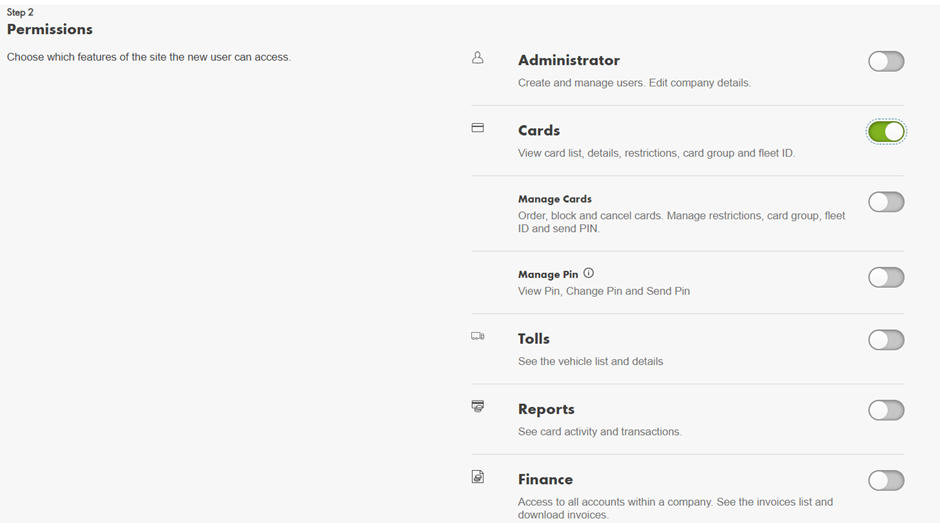Switch on the Tolls permission toggle
The height and width of the screenshot is (523, 940).
pyautogui.click(x=886, y=340)
